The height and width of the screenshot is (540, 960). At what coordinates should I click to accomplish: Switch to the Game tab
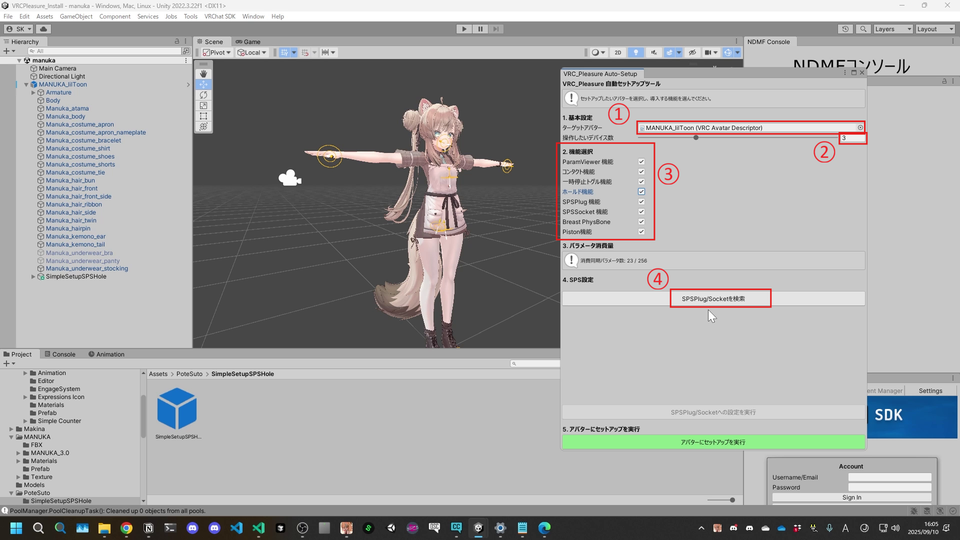pyautogui.click(x=248, y=42)
